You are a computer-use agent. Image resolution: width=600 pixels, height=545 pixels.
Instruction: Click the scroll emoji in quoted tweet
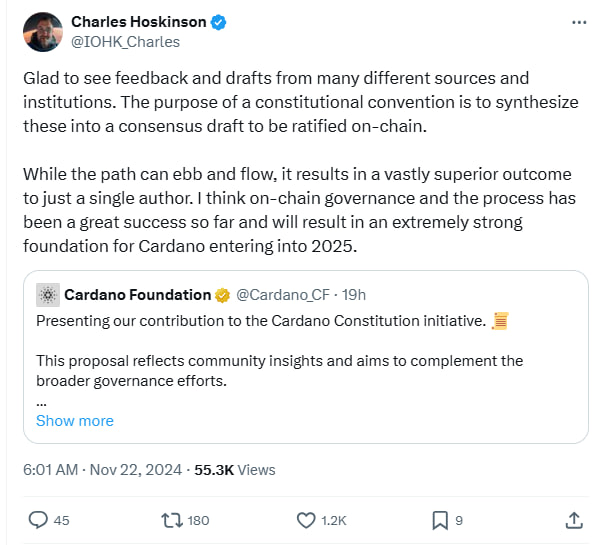click(500, 321)
